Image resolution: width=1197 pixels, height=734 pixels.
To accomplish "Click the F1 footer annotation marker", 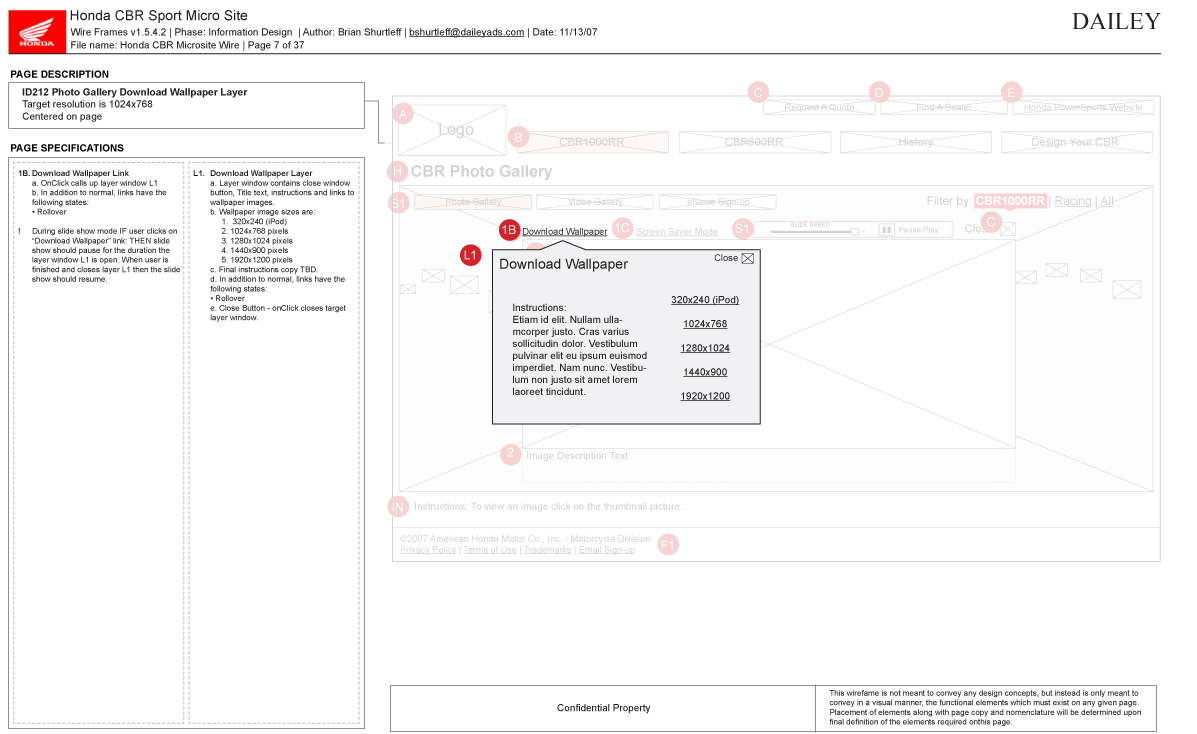I will point(668,545).
